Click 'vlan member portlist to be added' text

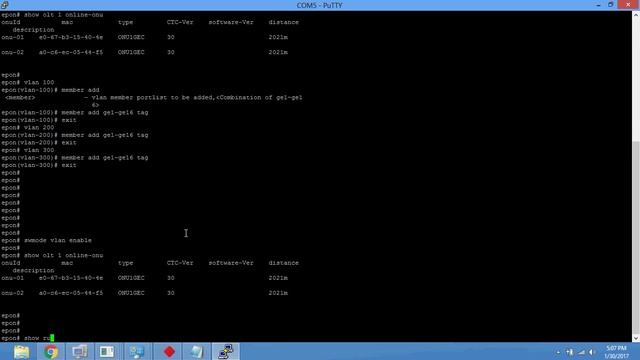(153, 98)
